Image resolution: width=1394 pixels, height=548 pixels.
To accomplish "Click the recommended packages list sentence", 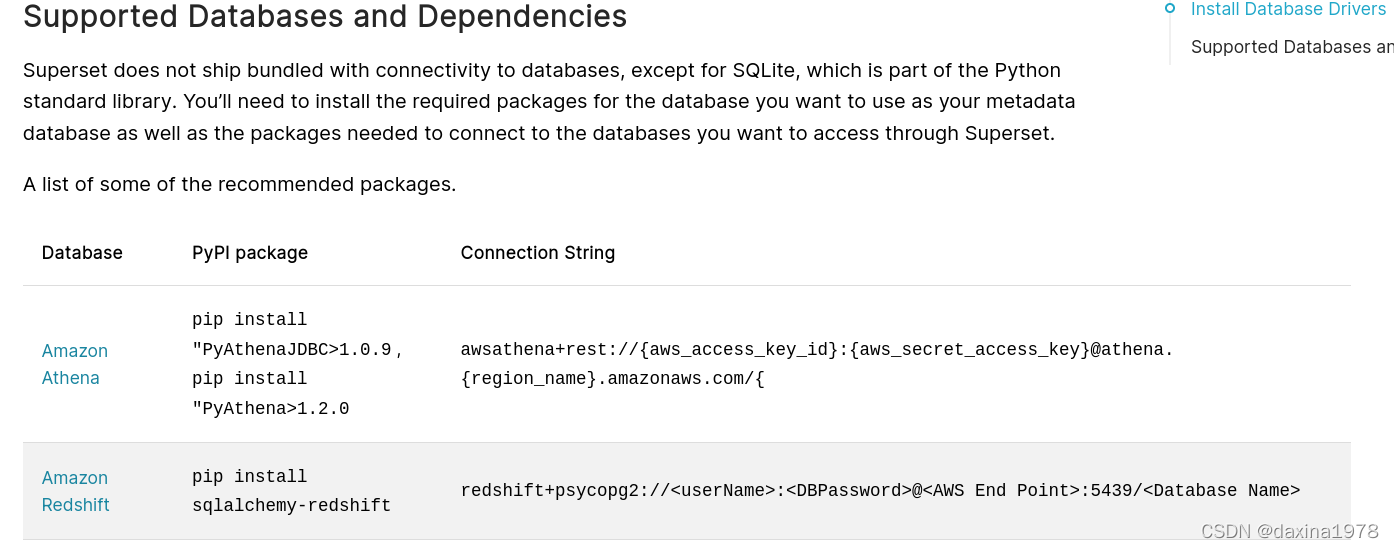I will (239, 184).
